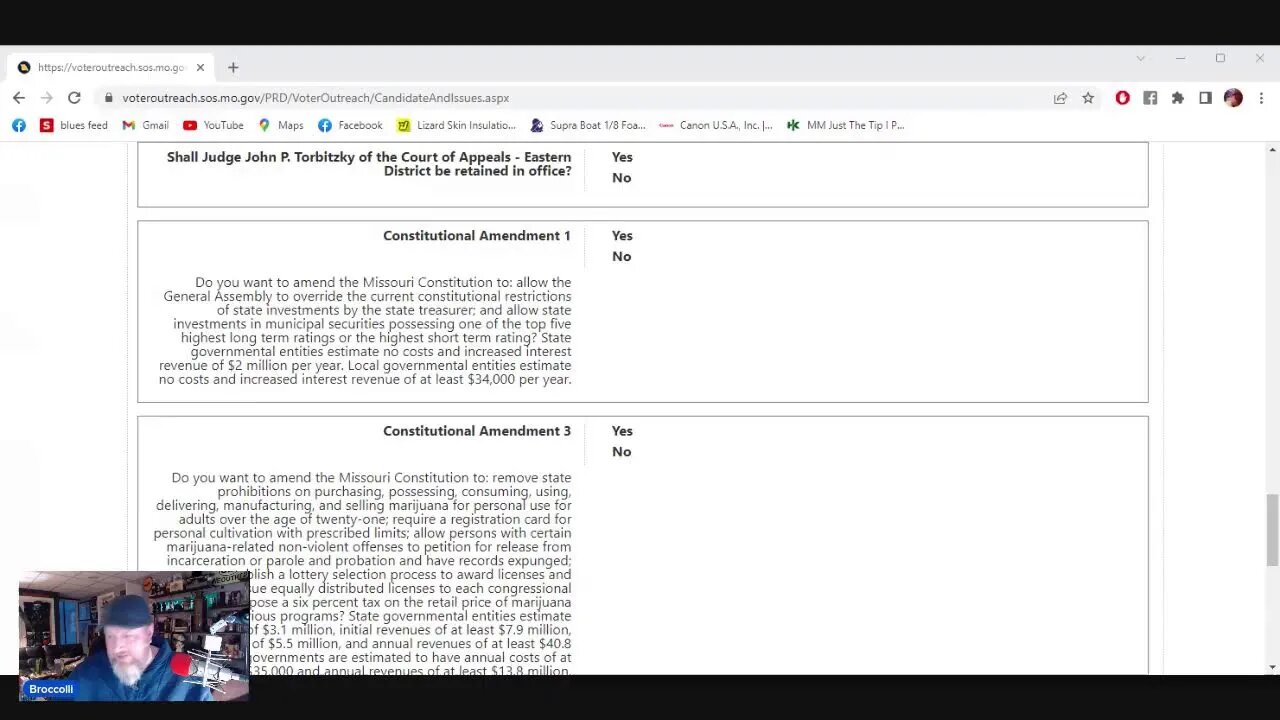Image resolution: width=1280 pixels, height=720 pixels.
Task: Click the Constitutional Amendment 1 heading
Action: click(x=477, y=236)
